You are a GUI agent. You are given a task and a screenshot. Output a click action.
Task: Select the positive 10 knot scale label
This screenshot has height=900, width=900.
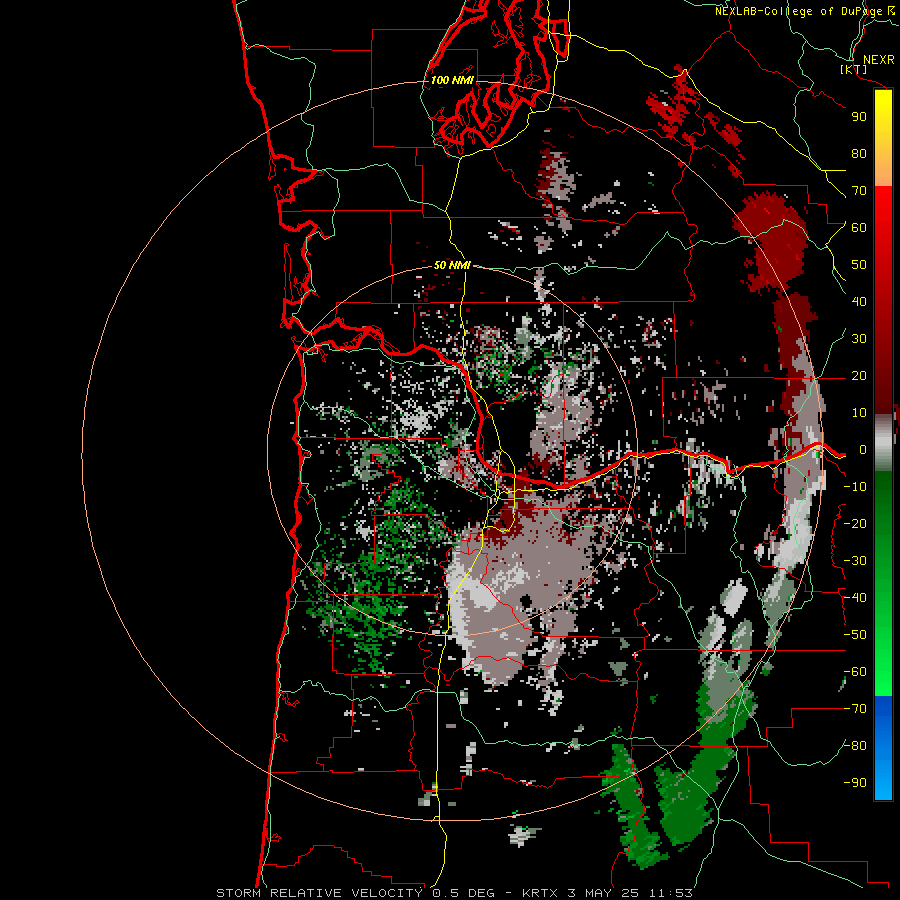pyautogui.click(x=859, y=413)
